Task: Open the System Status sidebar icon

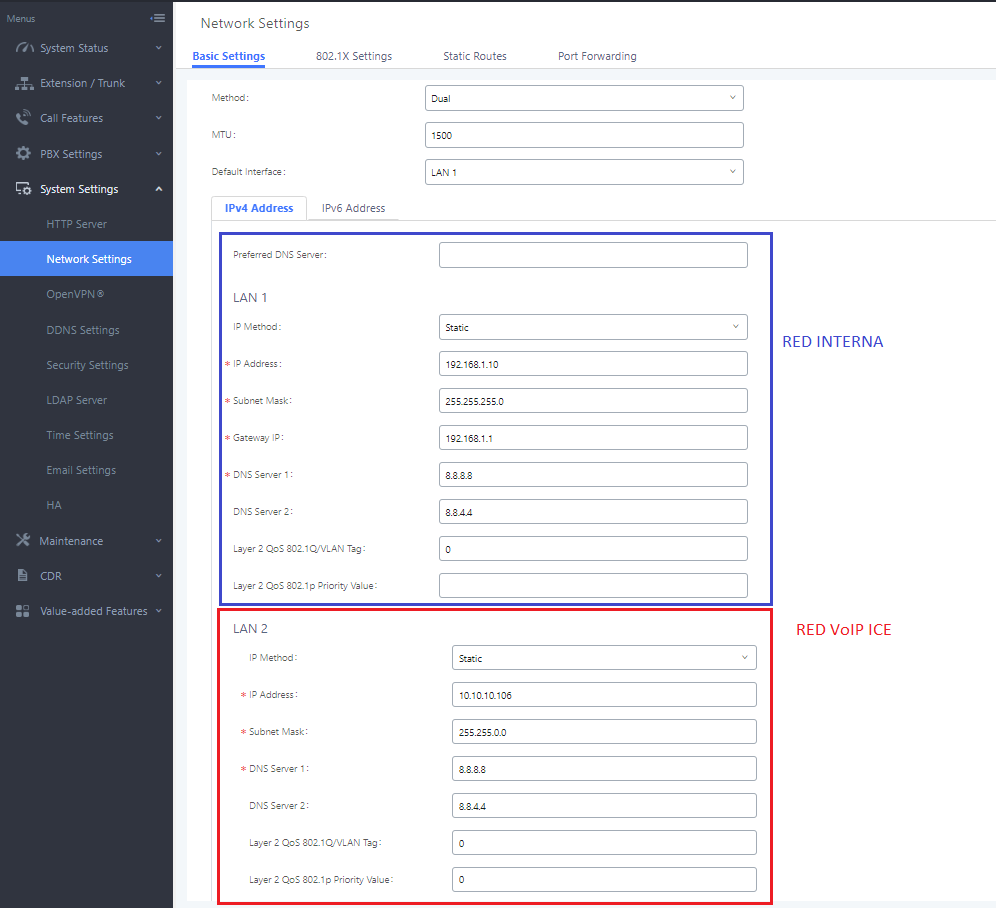Action: pos(23,48)
